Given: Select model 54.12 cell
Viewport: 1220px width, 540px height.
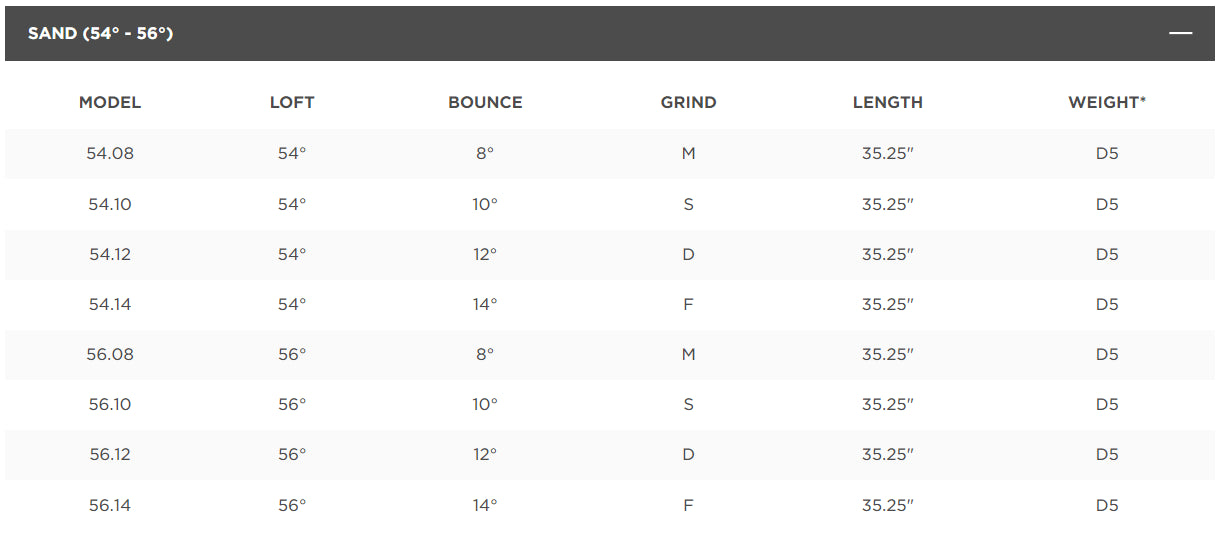Looking at the screenshot, I should pos(110,254).
